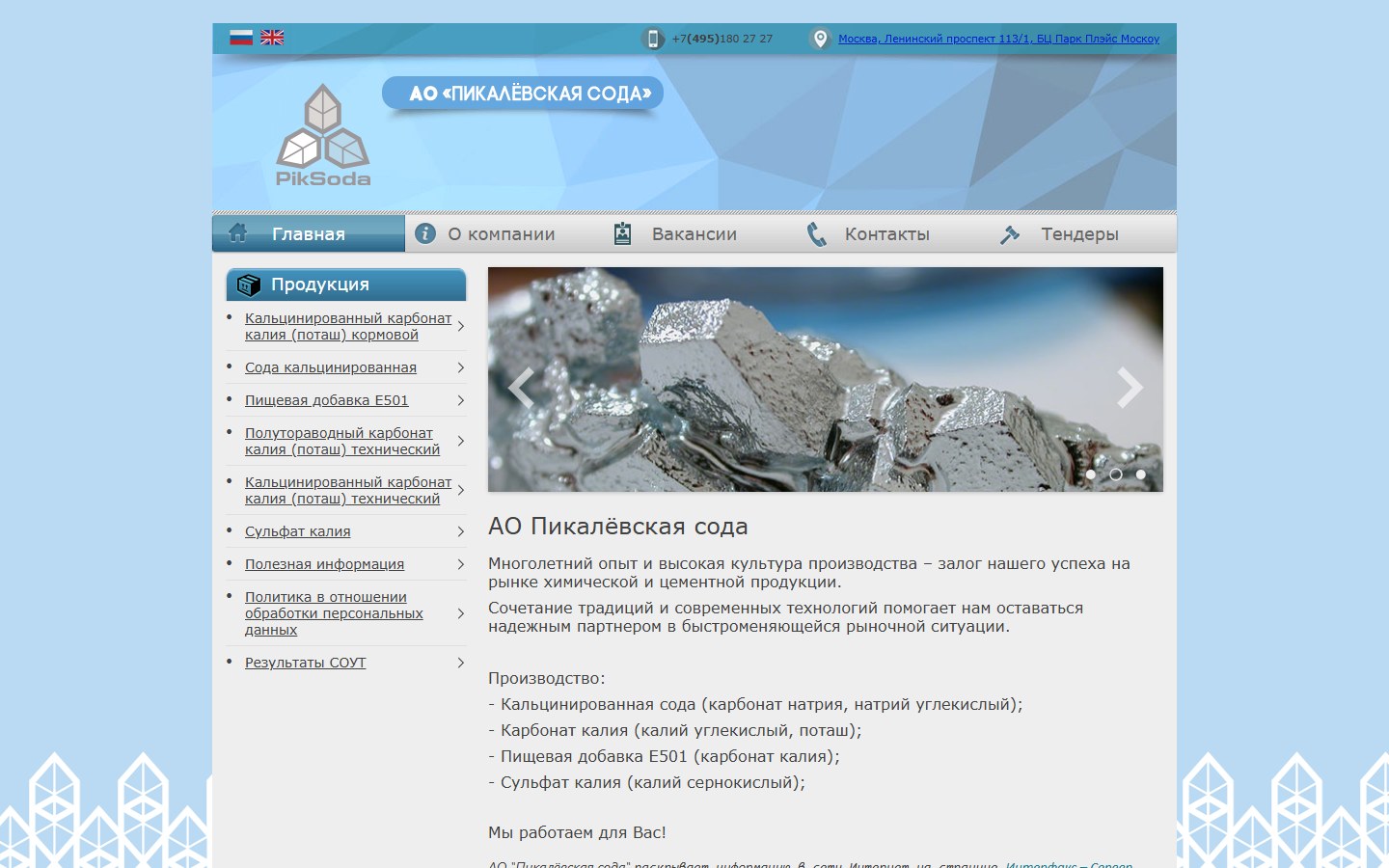Click the phone number +7(495)180 27 27
The width and height of the screenshot is (1389, 868).
pos(722,39)
